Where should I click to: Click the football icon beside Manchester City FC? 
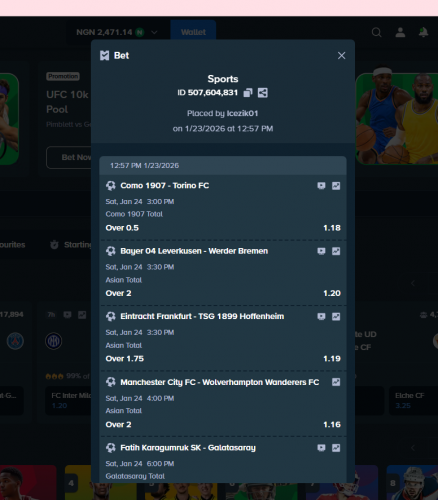111,382
